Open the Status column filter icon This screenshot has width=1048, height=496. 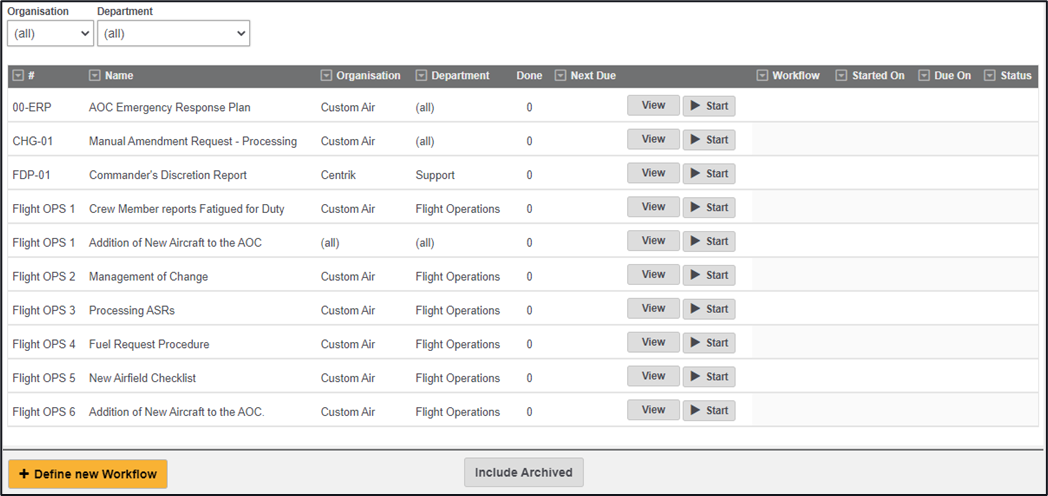click(990, 76)
